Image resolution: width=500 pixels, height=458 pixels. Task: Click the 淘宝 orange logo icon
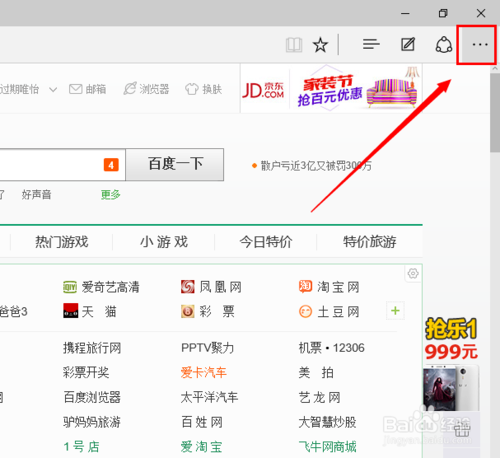305,286
